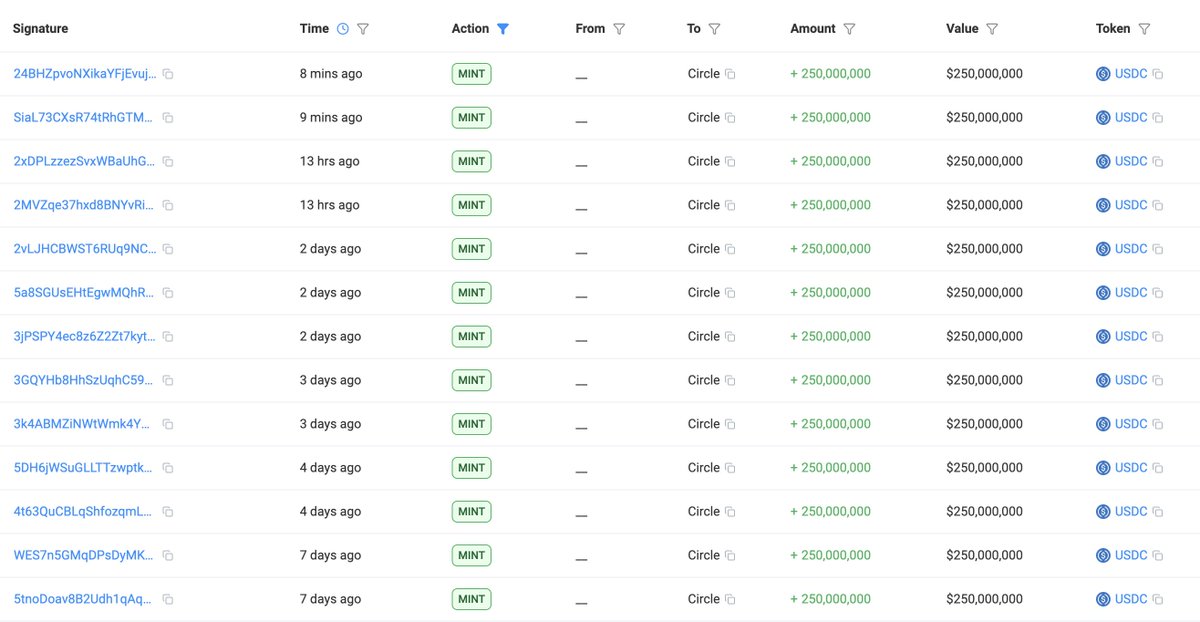The image size is (1200, 622).
Task: Open the Value column filter
Action: click(x=992, y=29)
